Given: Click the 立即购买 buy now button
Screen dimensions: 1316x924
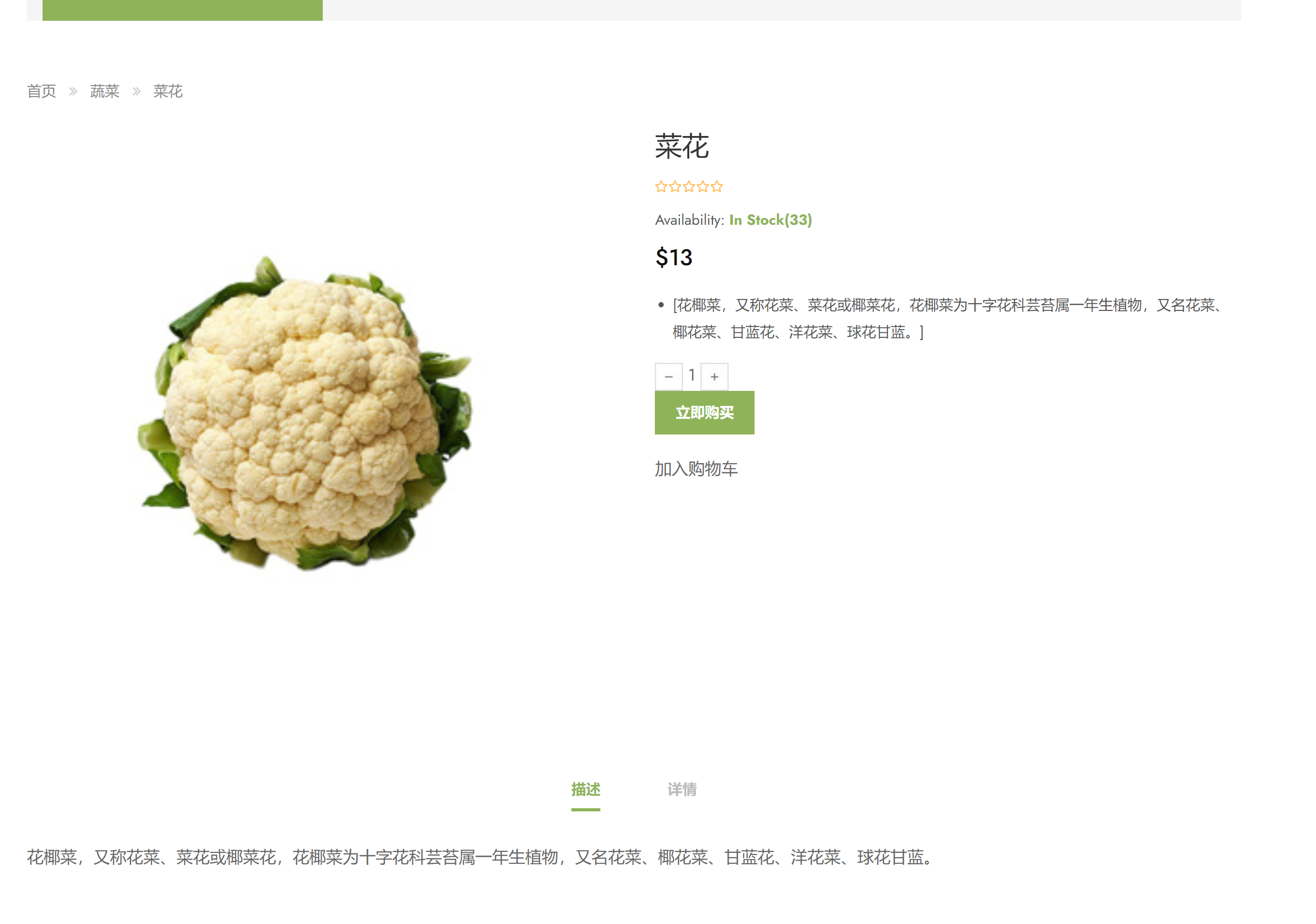Looking at the screenshot, I should (704, 413).
